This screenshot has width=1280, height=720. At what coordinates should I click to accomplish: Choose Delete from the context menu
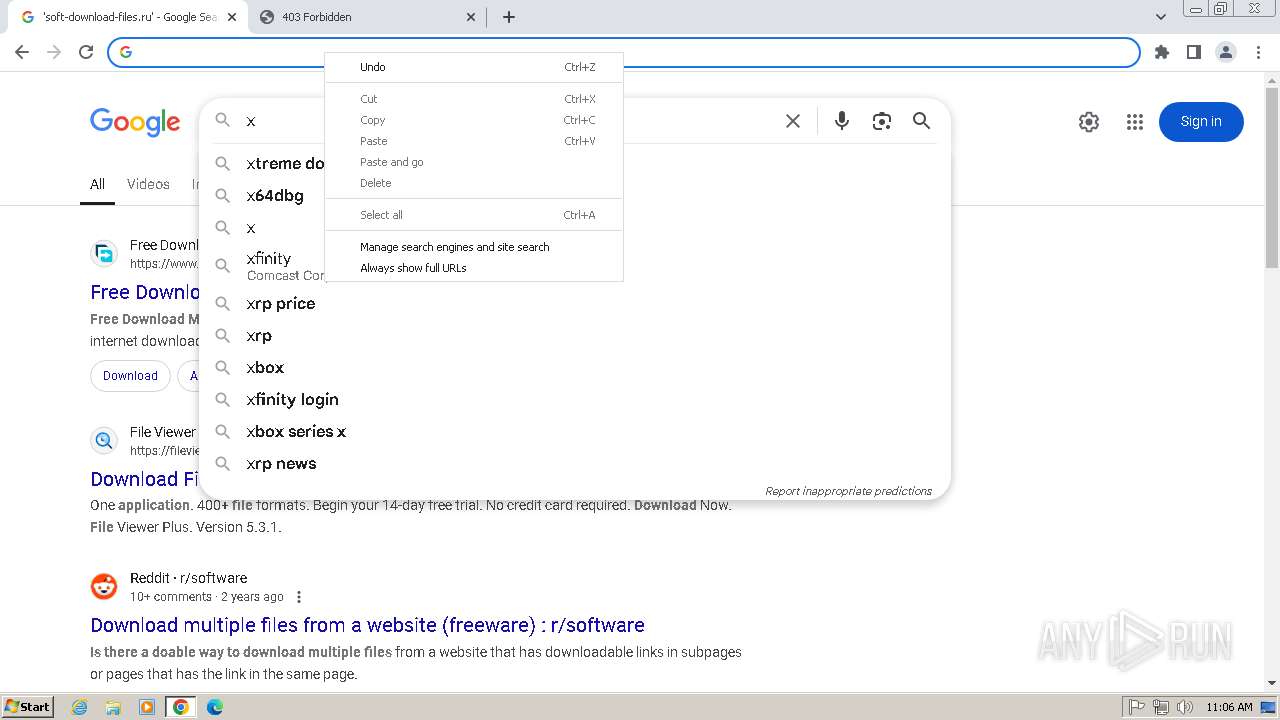pos(474,183)
